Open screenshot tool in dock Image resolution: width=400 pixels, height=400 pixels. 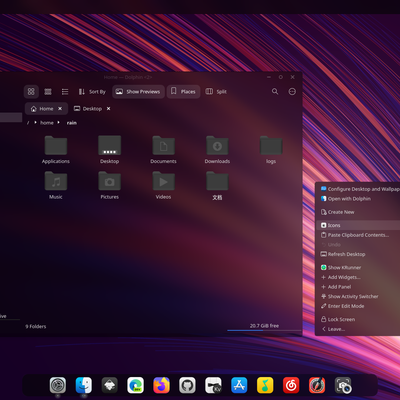(x=343, y=385)
